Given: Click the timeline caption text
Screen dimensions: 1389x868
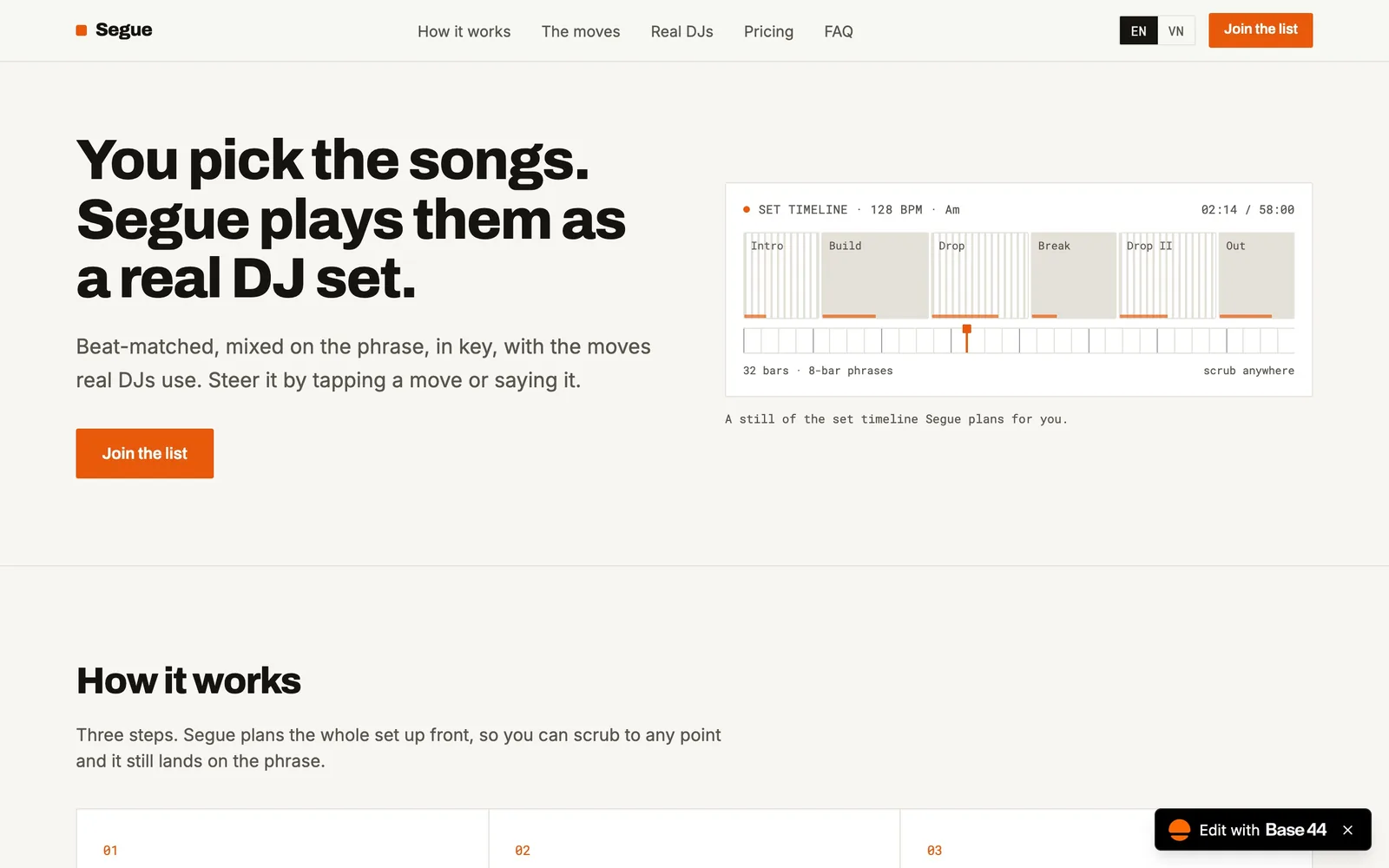Looking at the screenshot, I should pyautogui.click(x=896, y=419).
